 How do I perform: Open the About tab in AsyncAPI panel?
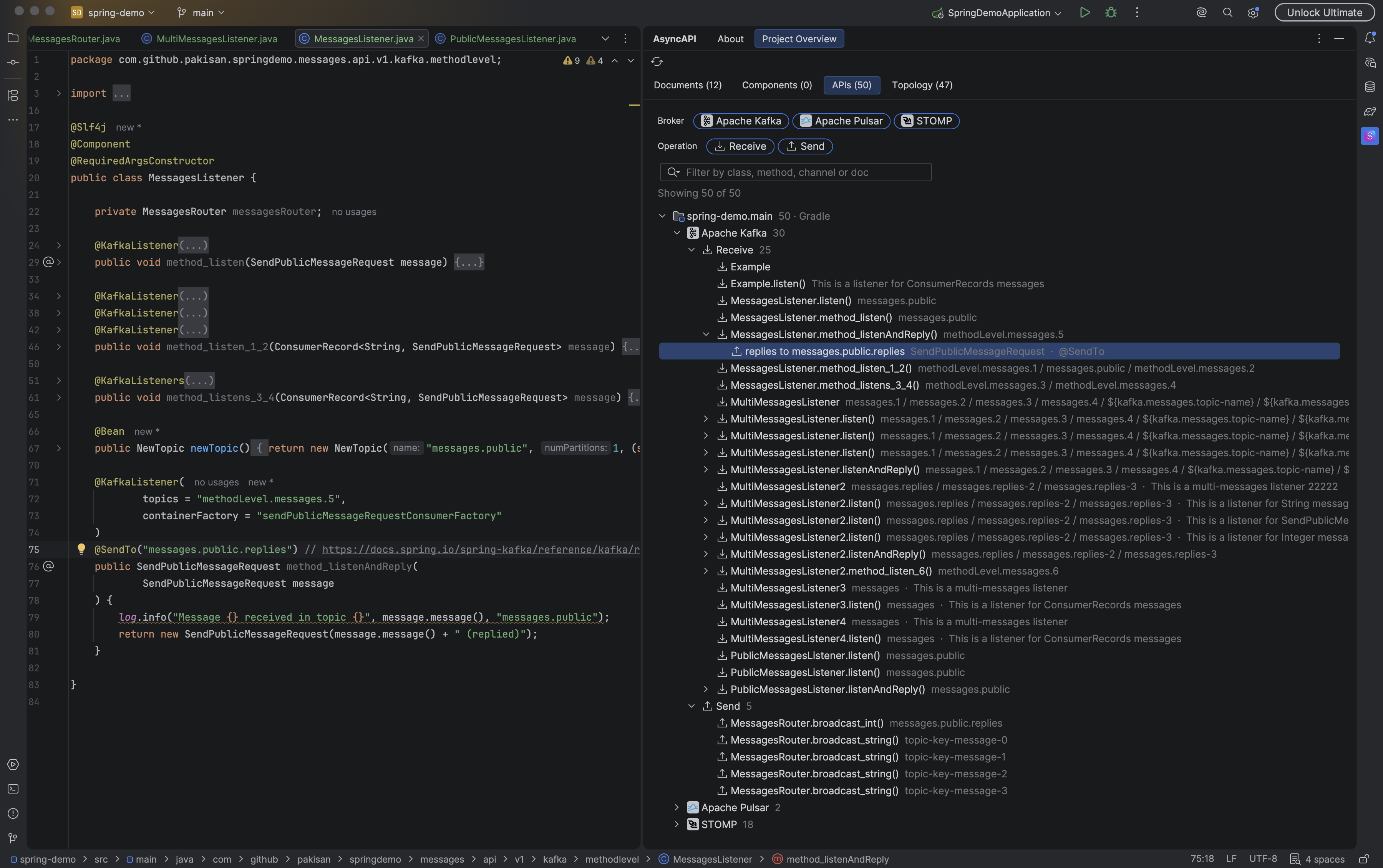pyautogui.click(x=730, y=38)
